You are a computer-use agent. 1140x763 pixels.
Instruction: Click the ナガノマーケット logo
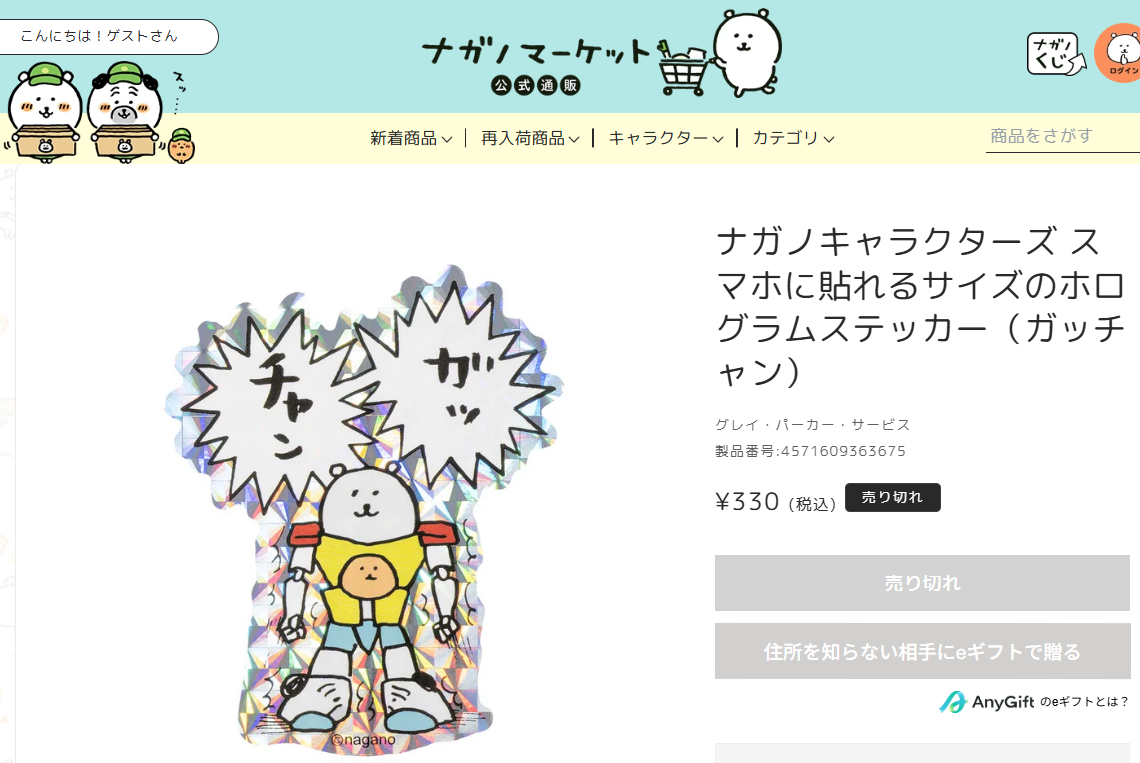(x=537, y=52)
